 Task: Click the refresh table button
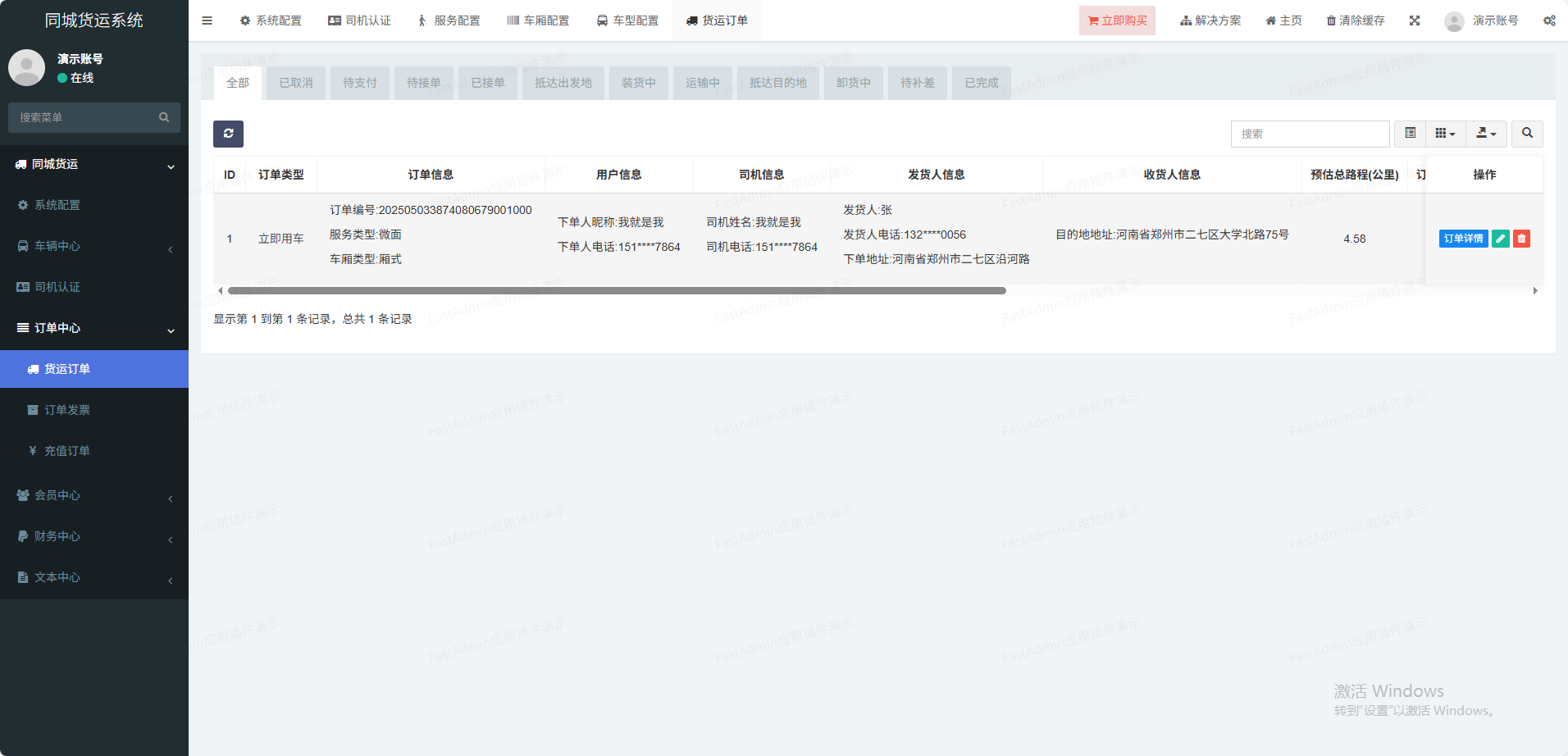228,134
